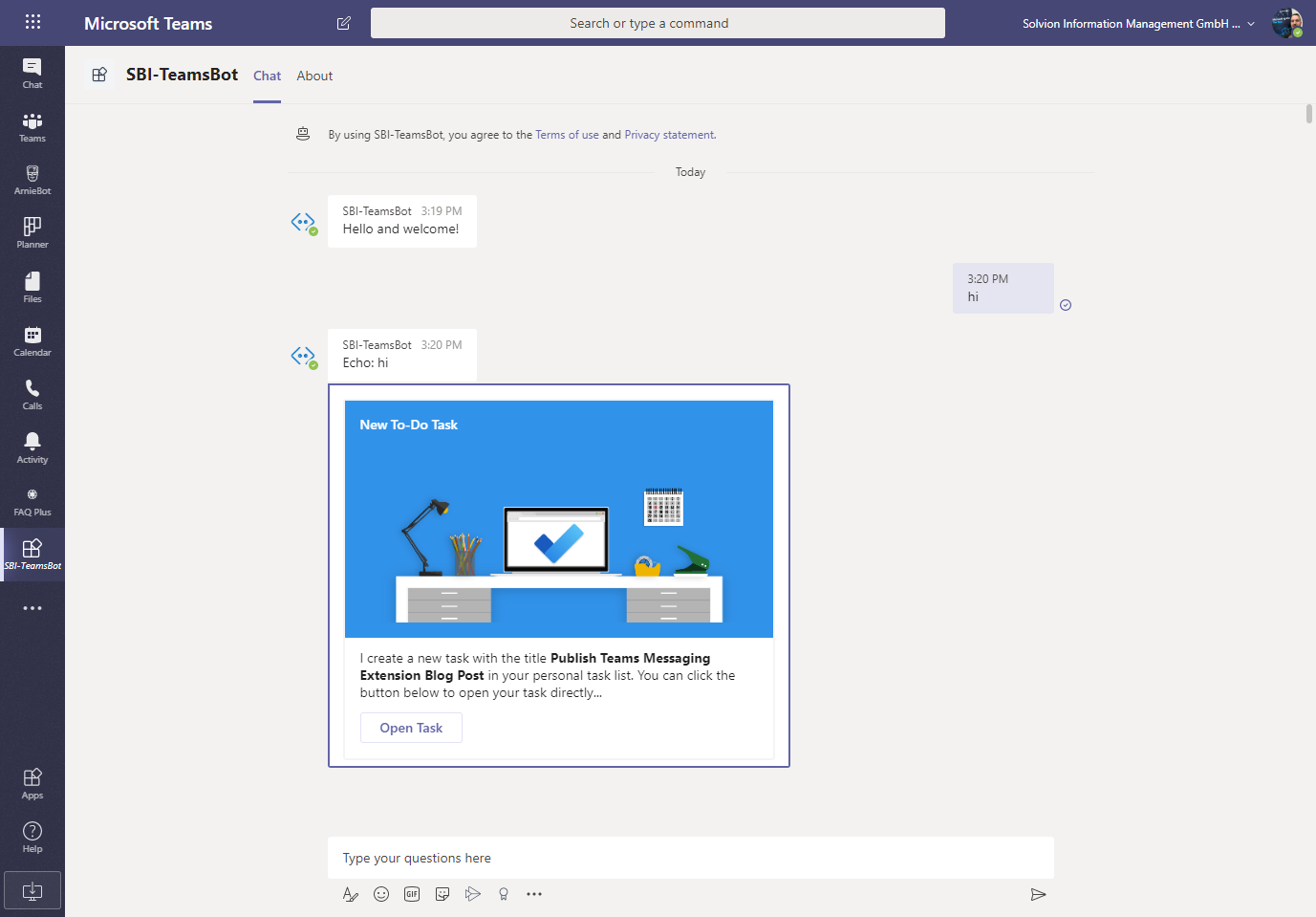The width and height of the screenshot is (1316, 917).
Task: Click the bot avatar beside 'Echo: hi'
Action: [x=304, y=357]
